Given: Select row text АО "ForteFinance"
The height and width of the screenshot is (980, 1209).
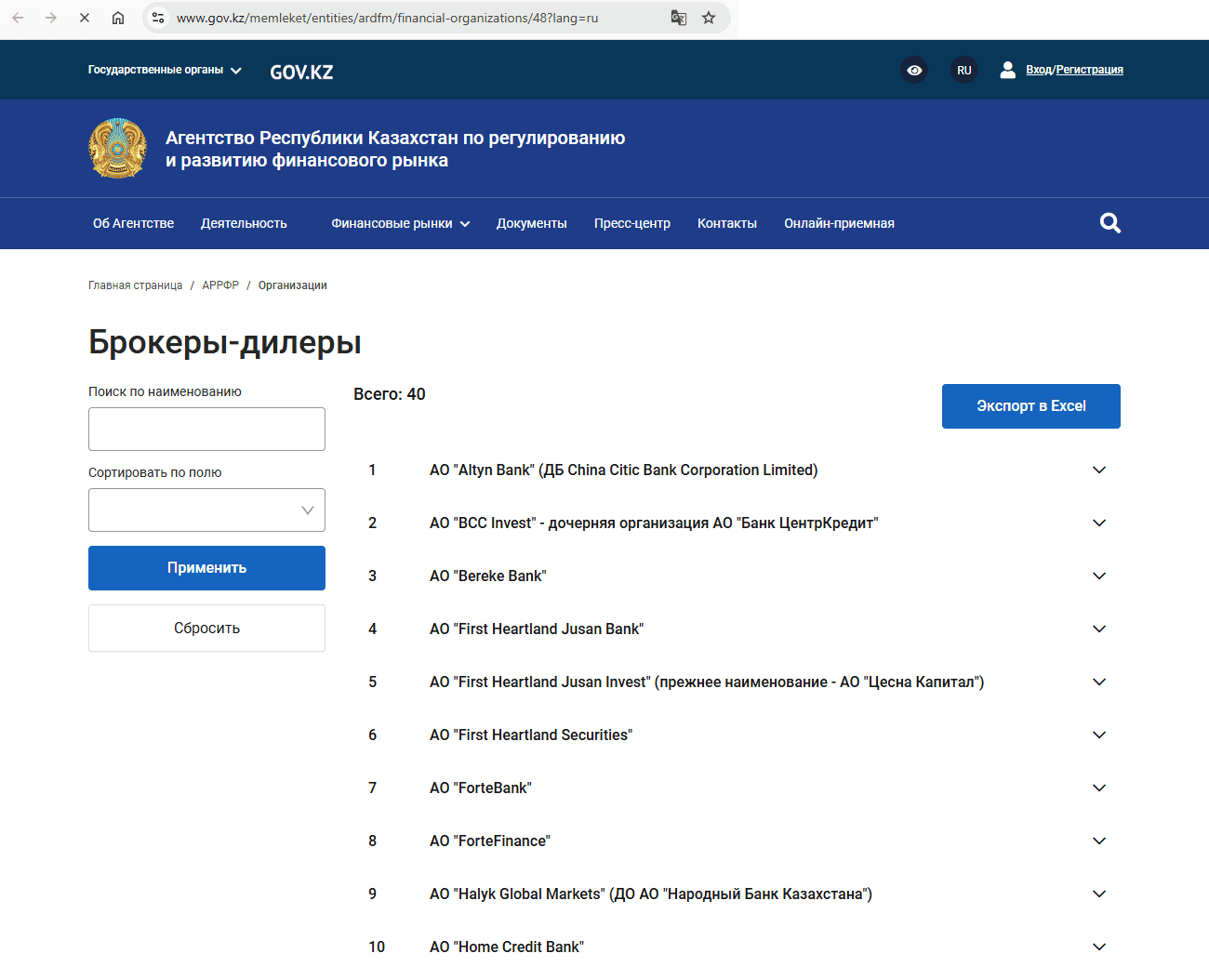Looking at the screenshot, I should tap(490, 841).
